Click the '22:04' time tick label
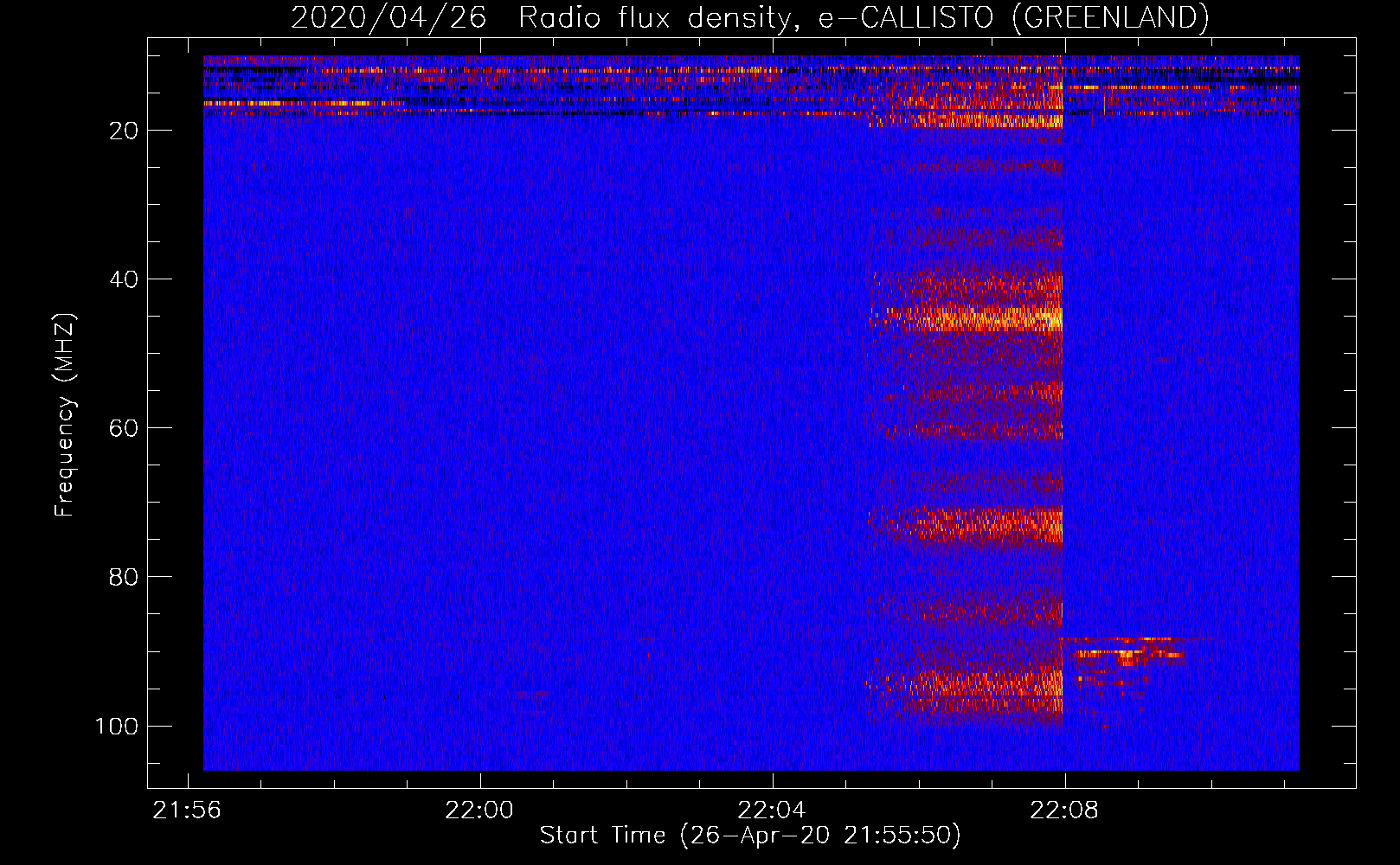Viewport: 1400px width, 865px height. [772, 811]
